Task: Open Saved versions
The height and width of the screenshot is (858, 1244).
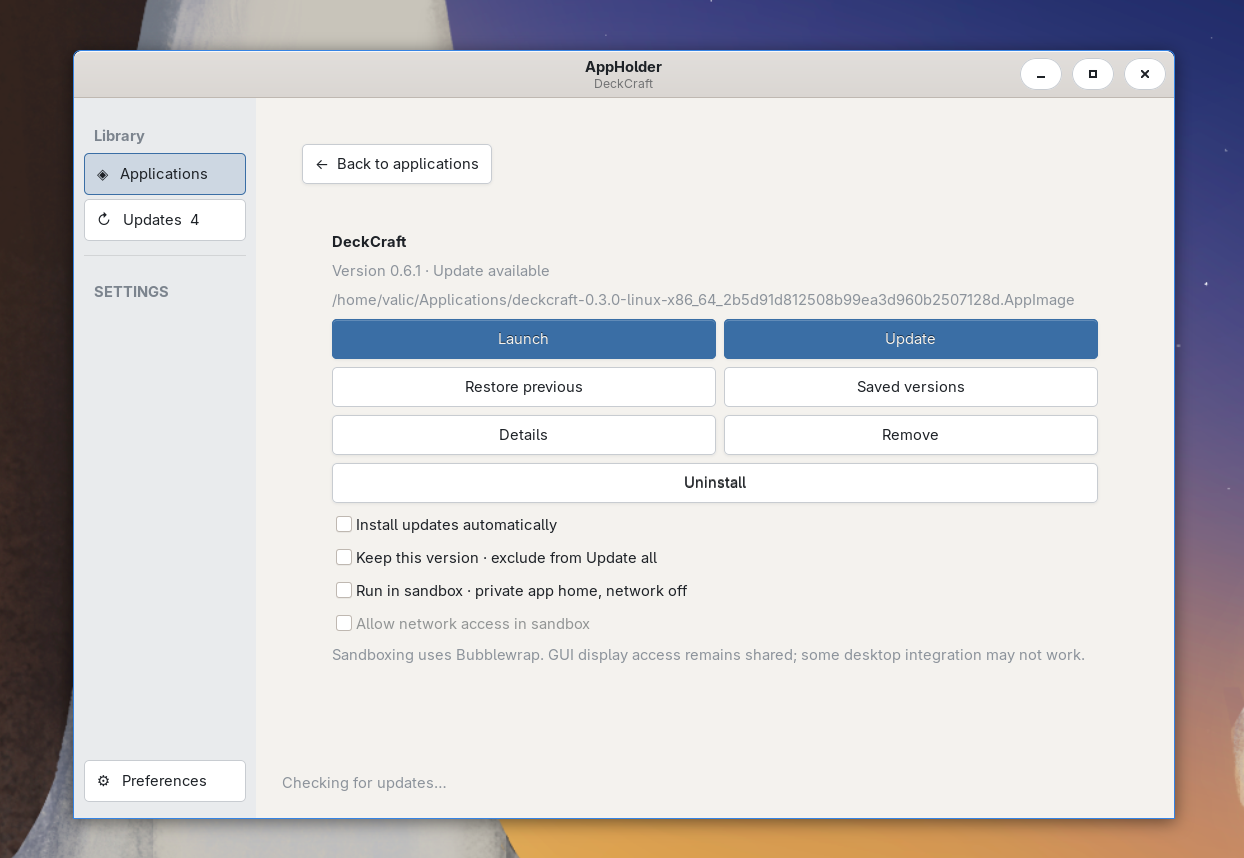Action: coord(911,387)
